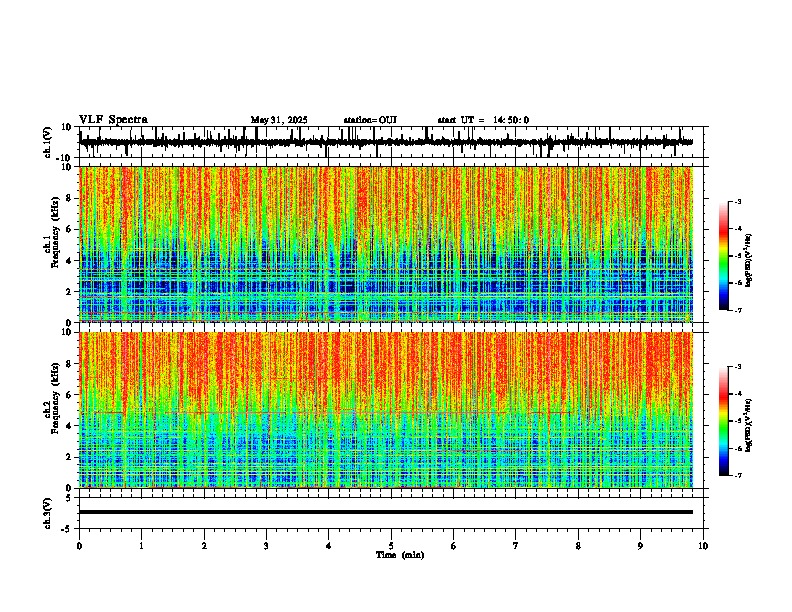The width and height of the screenshot is (792, 612).
Task: Click time axis tick label "4"
Action: point(329,546)
